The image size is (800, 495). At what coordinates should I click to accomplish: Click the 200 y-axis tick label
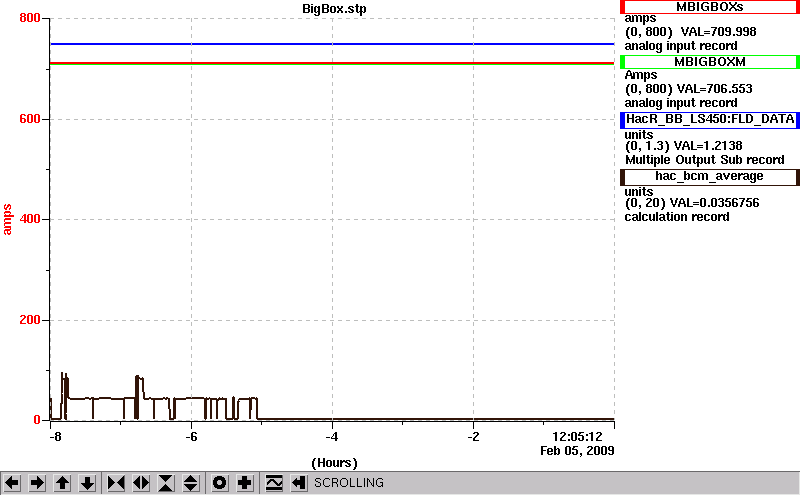click(x=30, y=320)
